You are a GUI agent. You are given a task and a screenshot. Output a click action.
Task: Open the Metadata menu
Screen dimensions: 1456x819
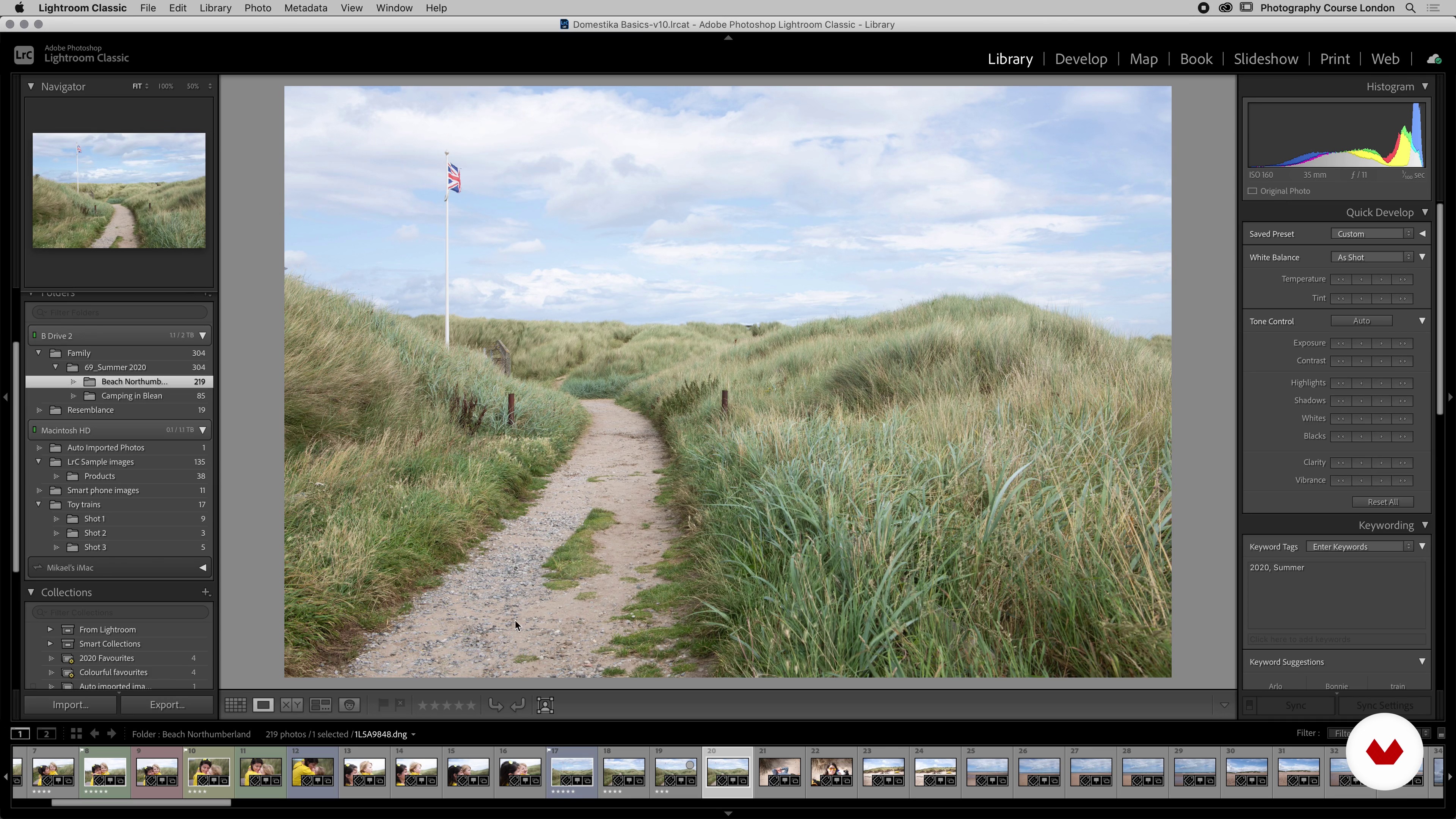[305, 8]
